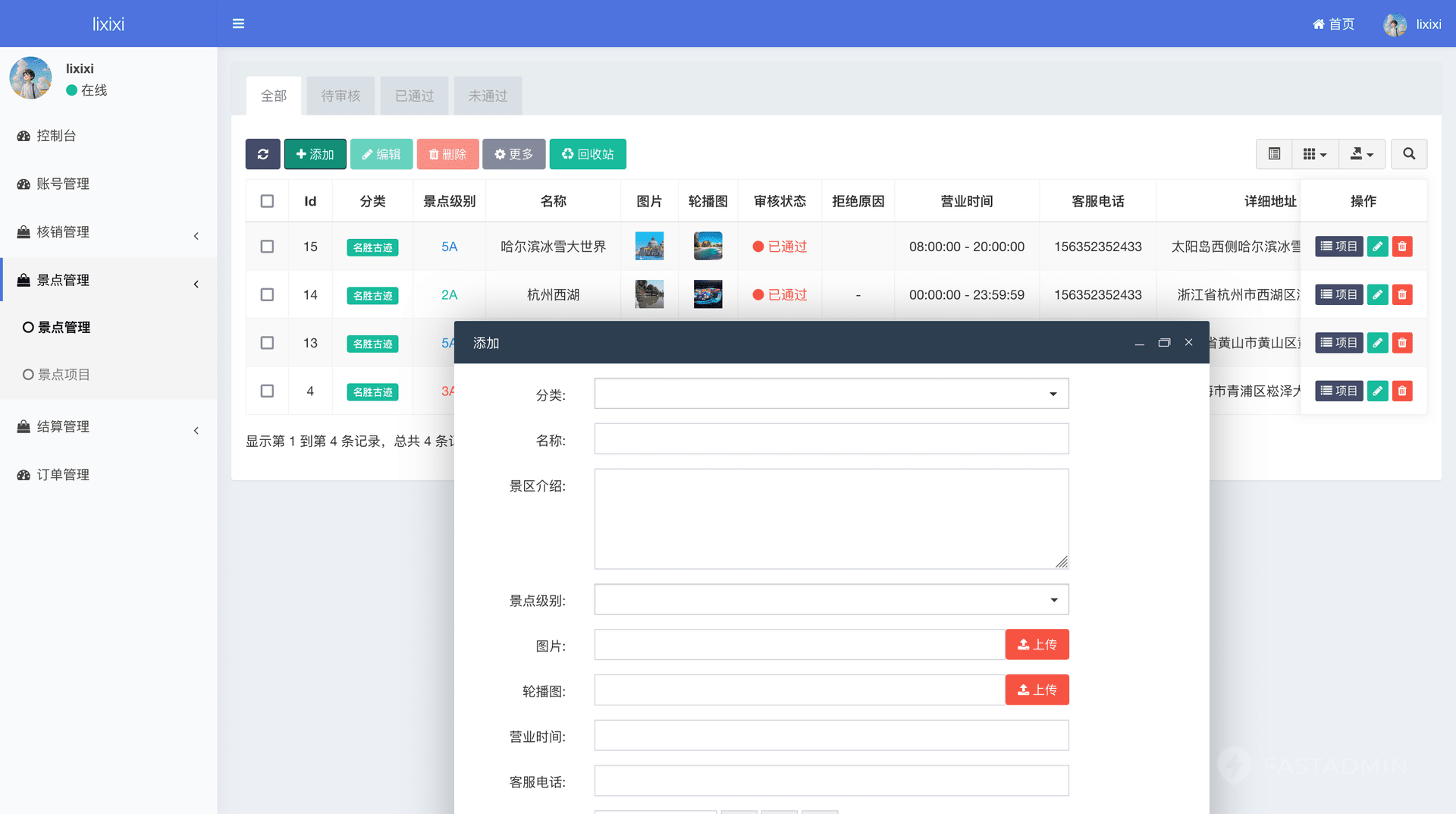Click the refresh icon in the toolbar
1456x814 pixels.
(262, 154)
